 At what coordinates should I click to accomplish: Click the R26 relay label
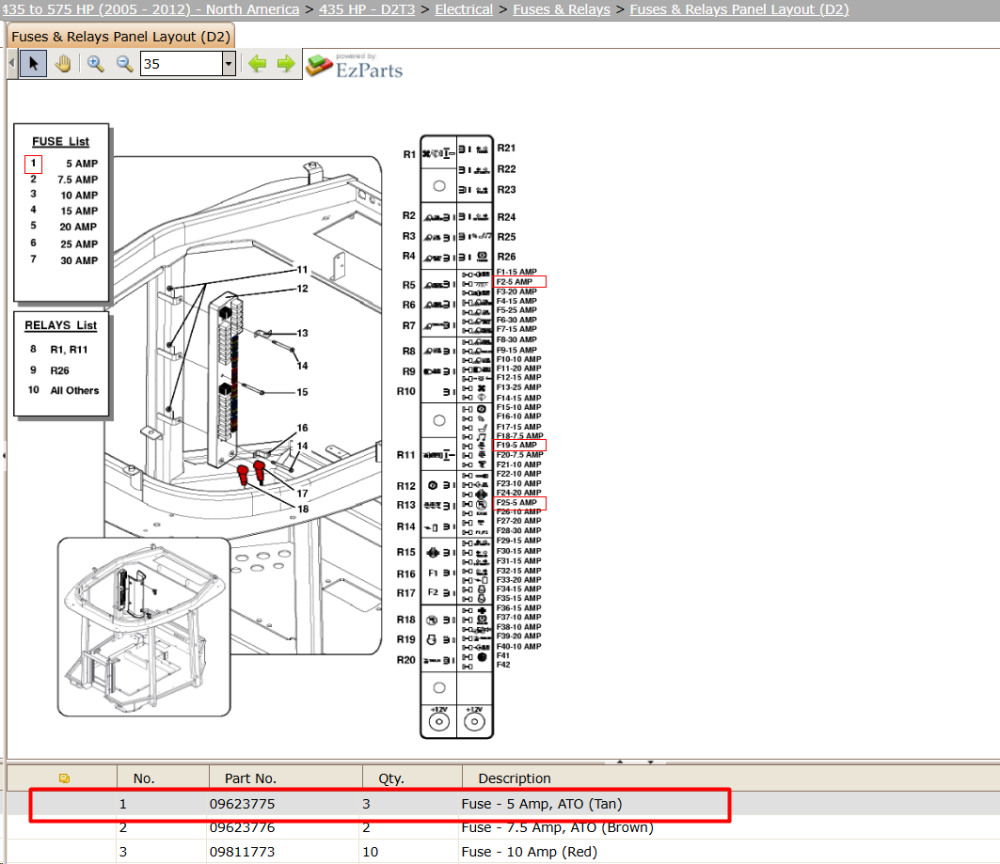pyautogui.click(x=506, y=256)
